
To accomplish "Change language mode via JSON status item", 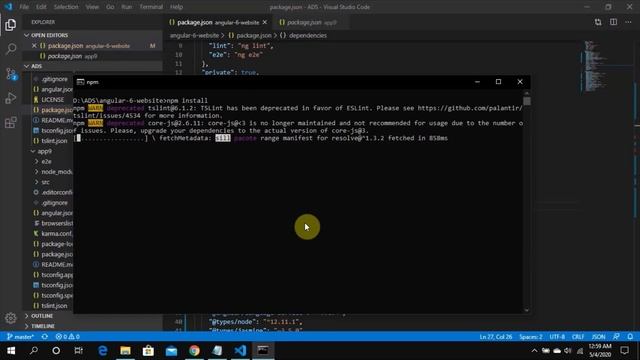I will (x=598, y=337).
